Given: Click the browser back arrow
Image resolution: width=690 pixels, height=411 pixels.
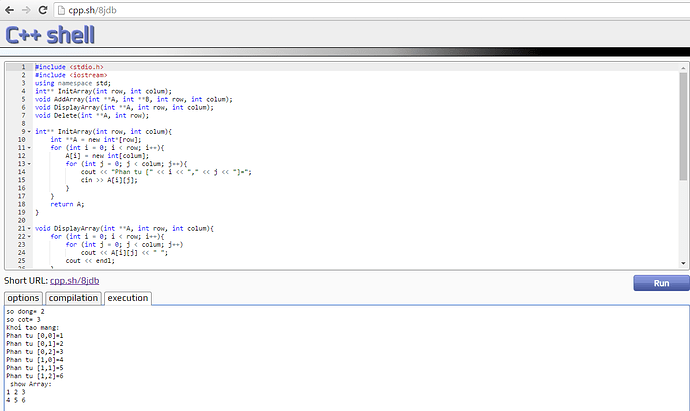Looking at the screenshot, I should pyautogui.click(x=9, y=8).
